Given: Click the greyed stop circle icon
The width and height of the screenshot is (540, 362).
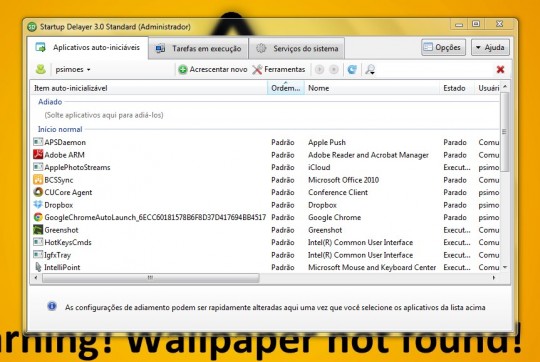Looking at the screenshot, I should tap(333, 70).
